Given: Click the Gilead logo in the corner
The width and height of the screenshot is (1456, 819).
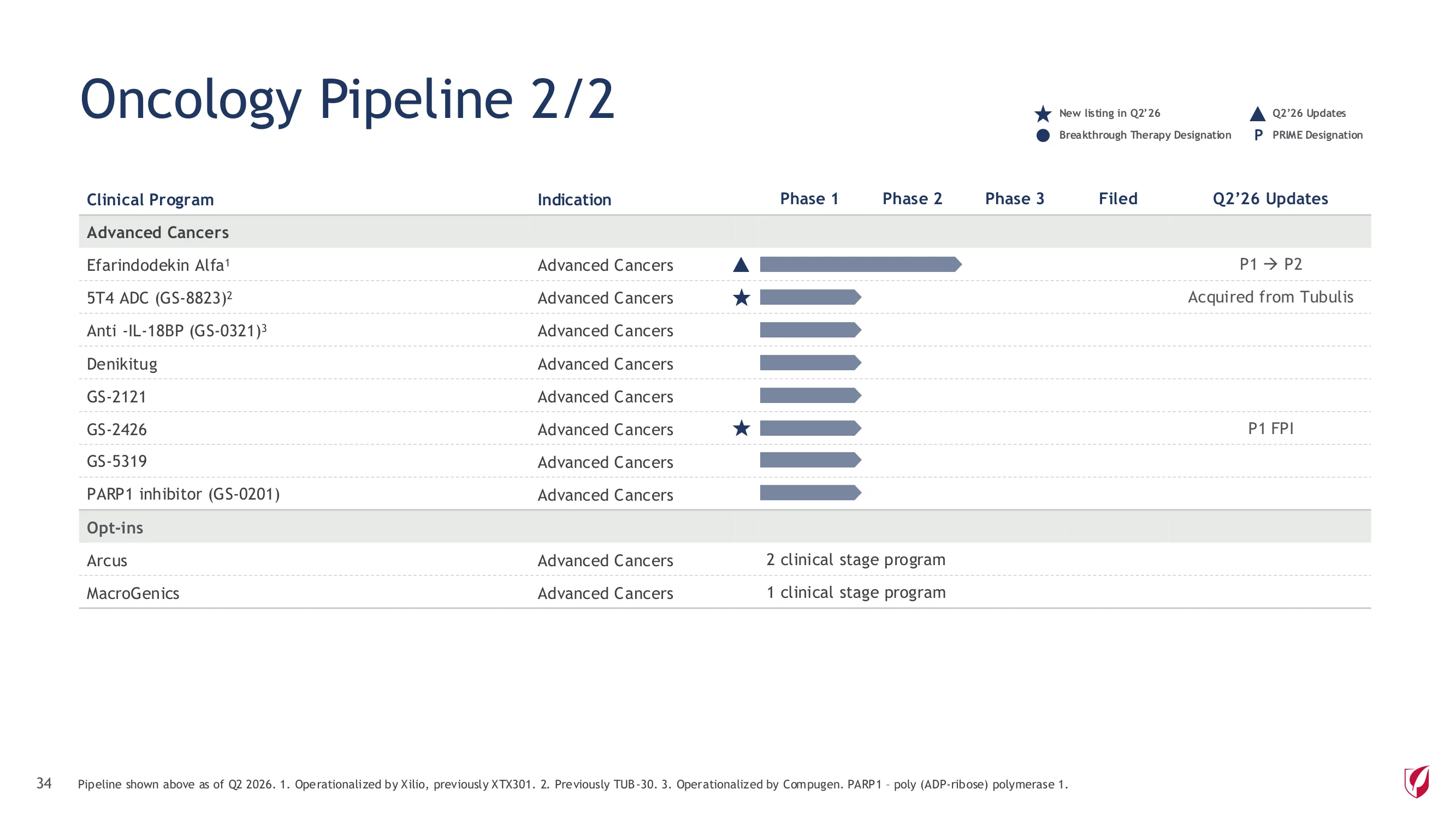Looking at the screenshot, I should point(1417,782).
